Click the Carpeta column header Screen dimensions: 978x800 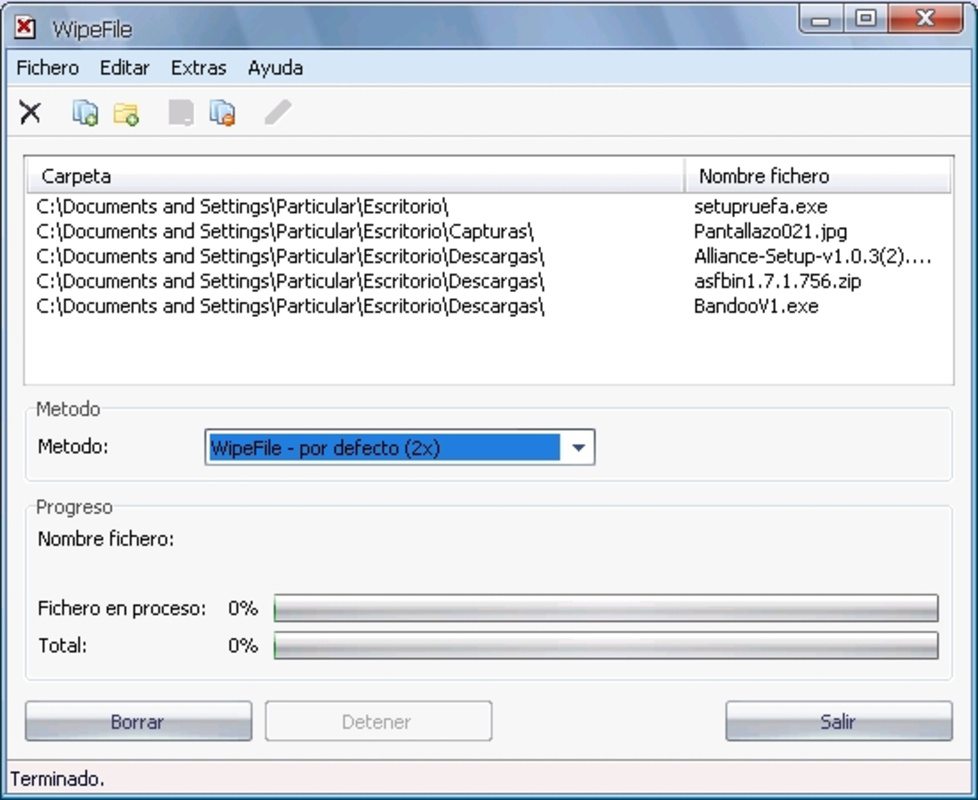[x=356, y=176]
